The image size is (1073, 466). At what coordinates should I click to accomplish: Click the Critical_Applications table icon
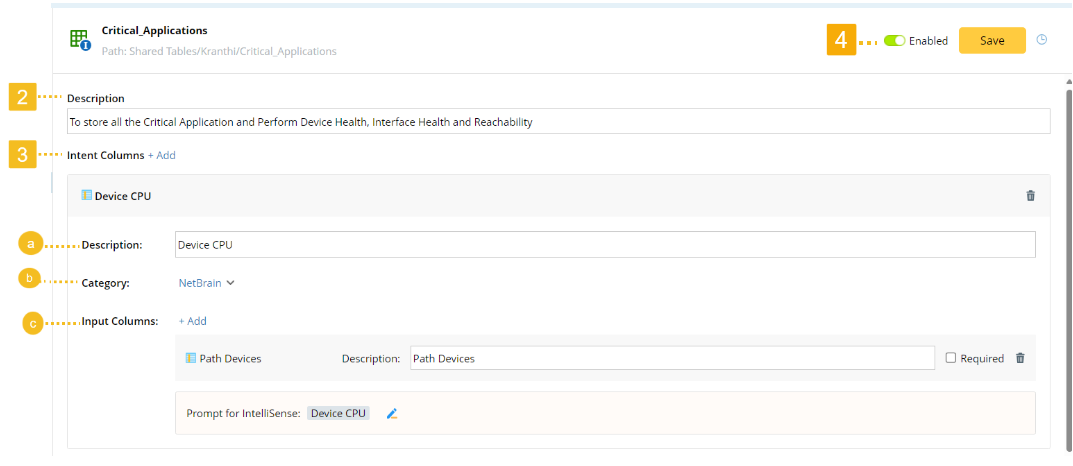pyautogui.click(x=79, y=40)
